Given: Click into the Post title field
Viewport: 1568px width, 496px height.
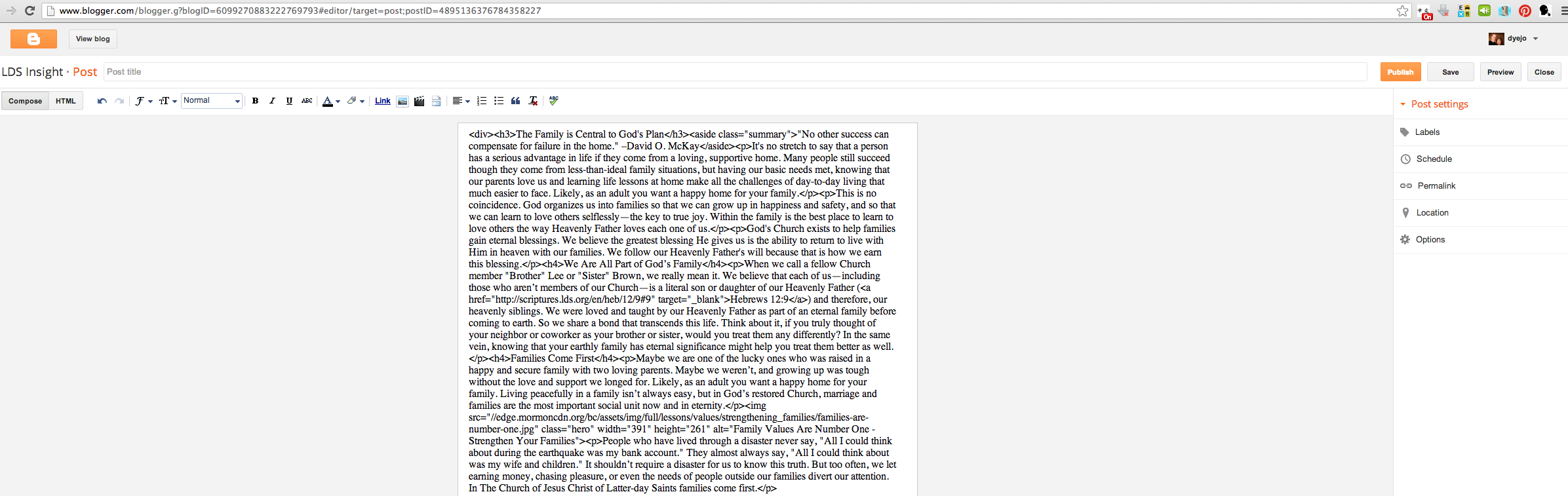Looking at the screenshot, I should point(734,72).
